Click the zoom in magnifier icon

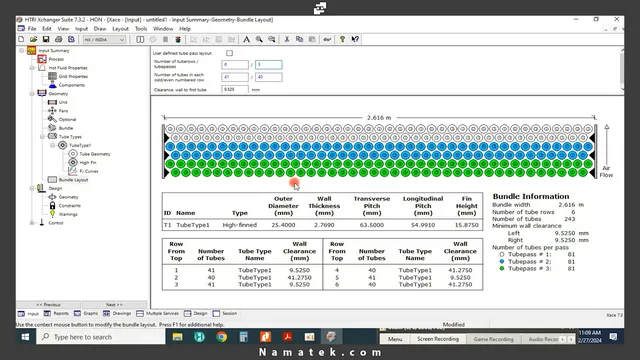[x=259, y=39]
